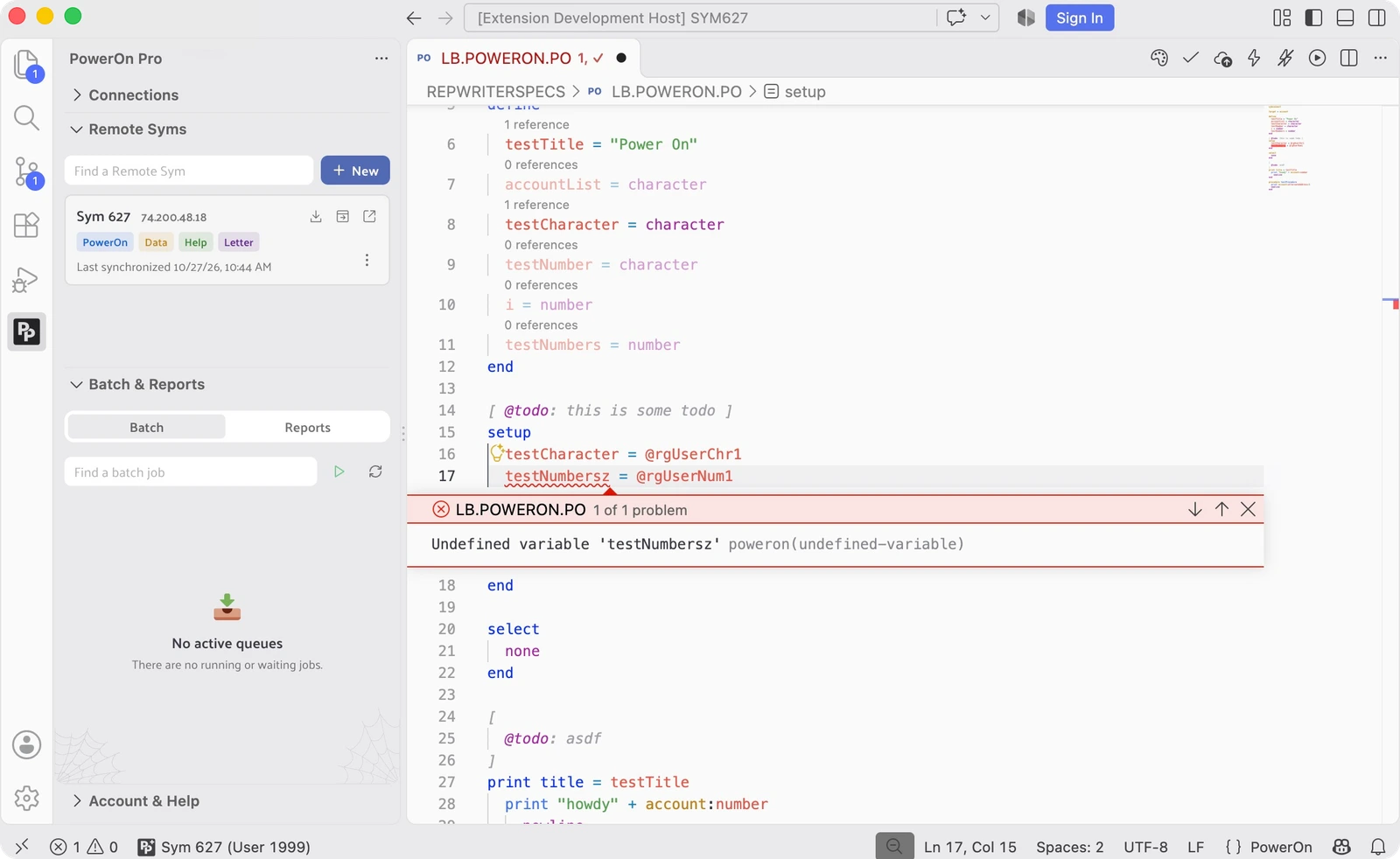Click the Letter tag on Sym 627
This screenshot has height=859, width=1400.
point(239,242)
